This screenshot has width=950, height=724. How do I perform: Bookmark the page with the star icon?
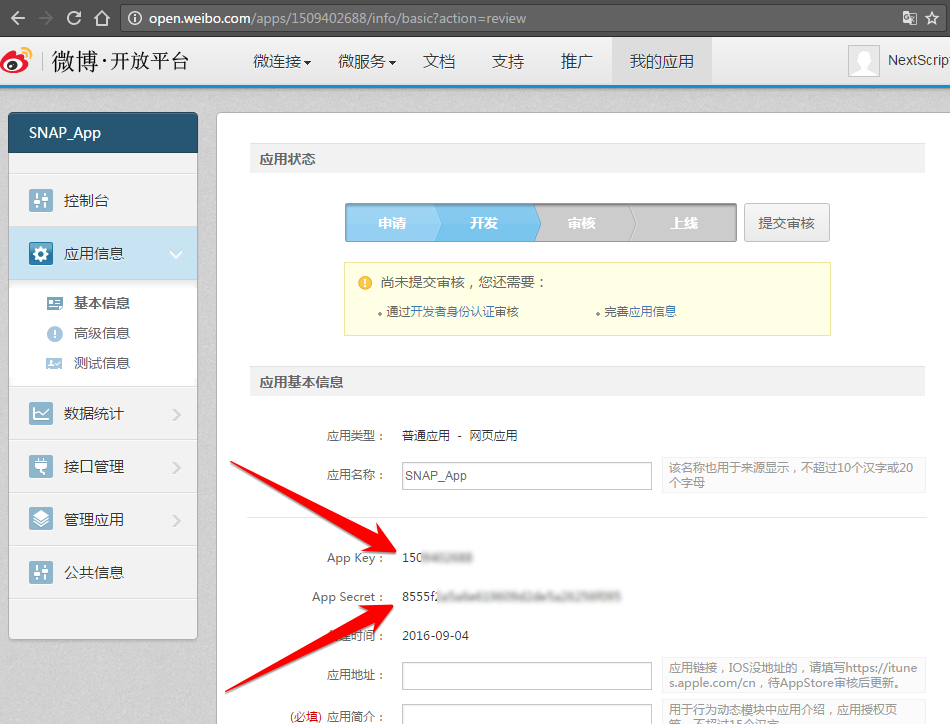click(x=932, y=18)
